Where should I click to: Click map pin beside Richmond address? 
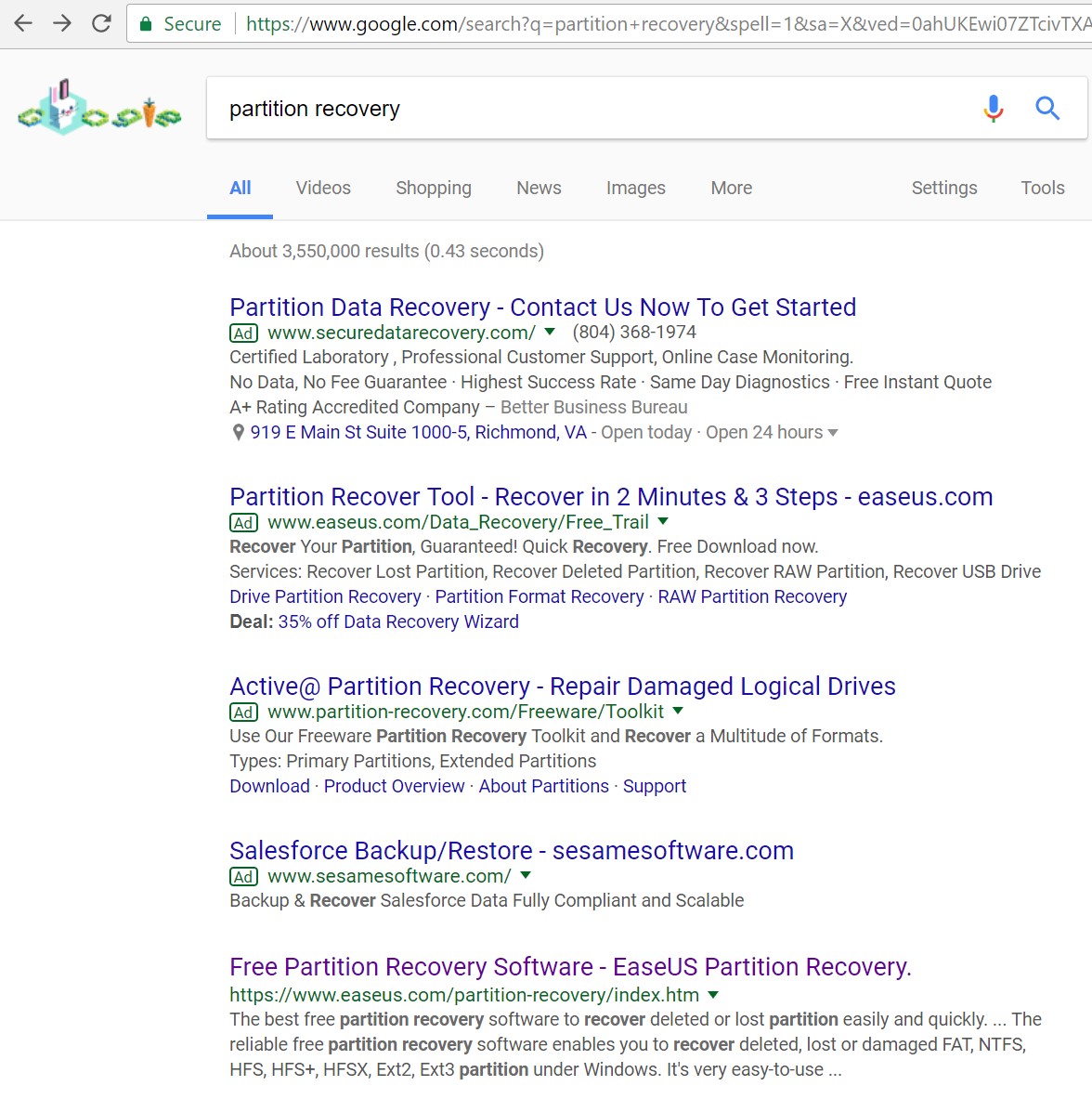coord(239,433)
